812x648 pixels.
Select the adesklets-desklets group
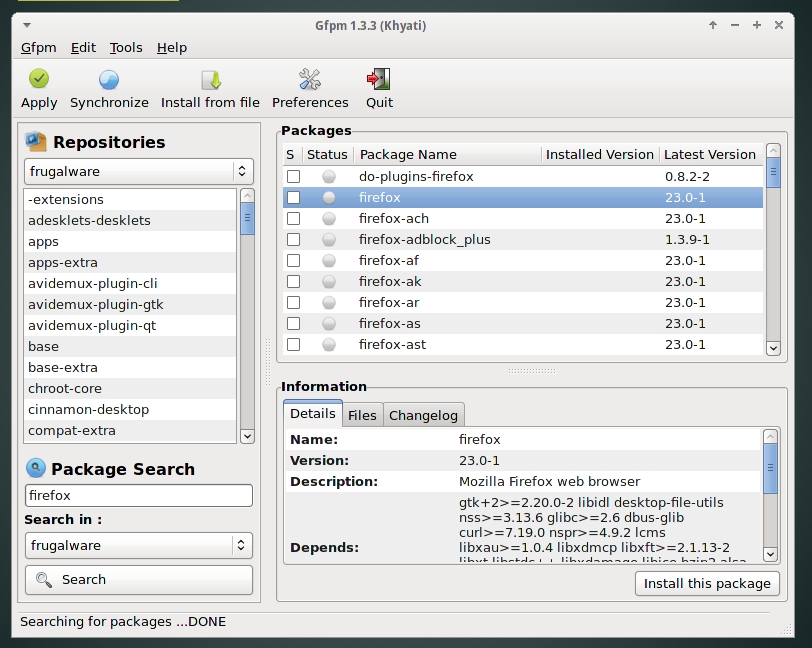click(130, 221)
